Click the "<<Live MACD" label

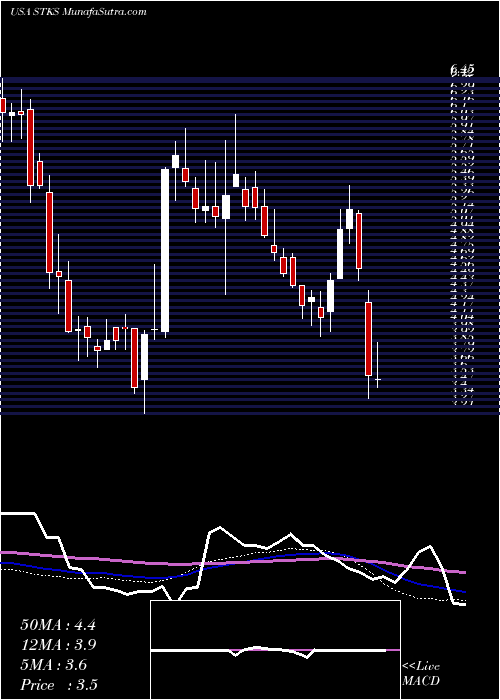pos(421,674)
